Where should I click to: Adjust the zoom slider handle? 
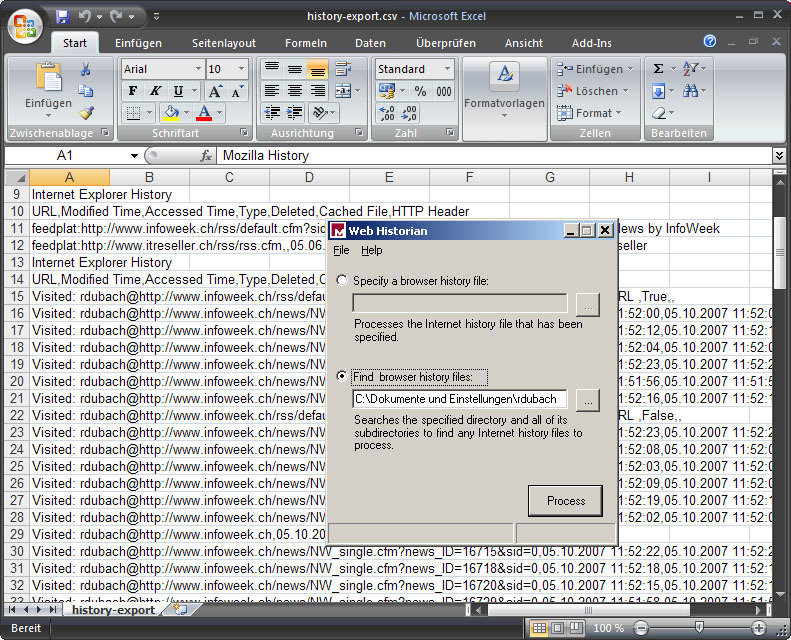699,627
